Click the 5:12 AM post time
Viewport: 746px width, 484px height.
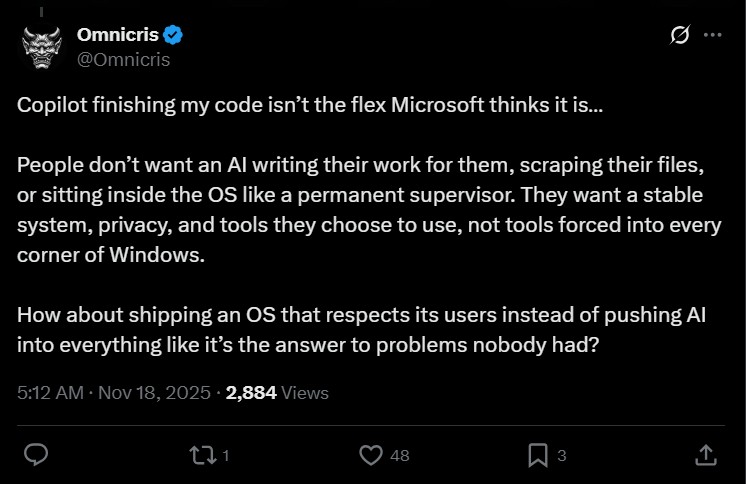pyautogui.click(x=51, y=393)
